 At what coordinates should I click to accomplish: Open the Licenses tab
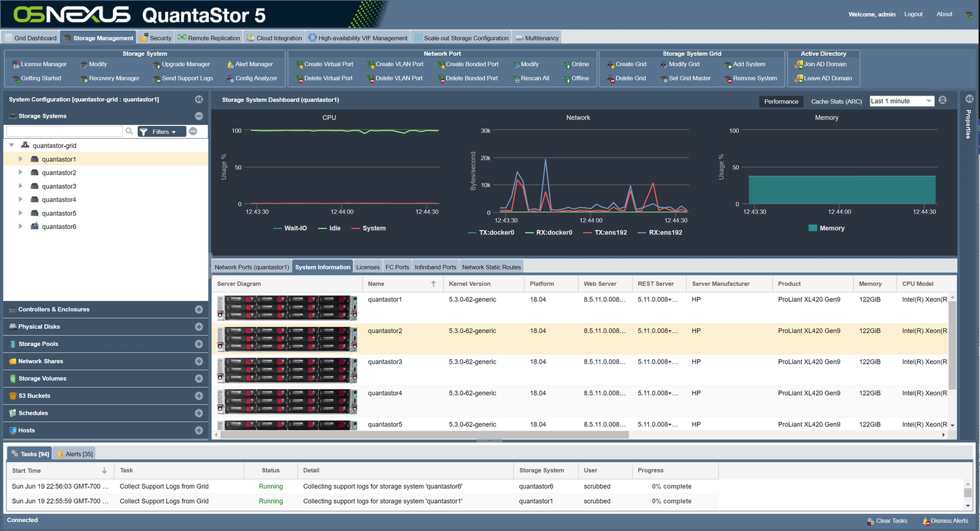coord(368,267)
